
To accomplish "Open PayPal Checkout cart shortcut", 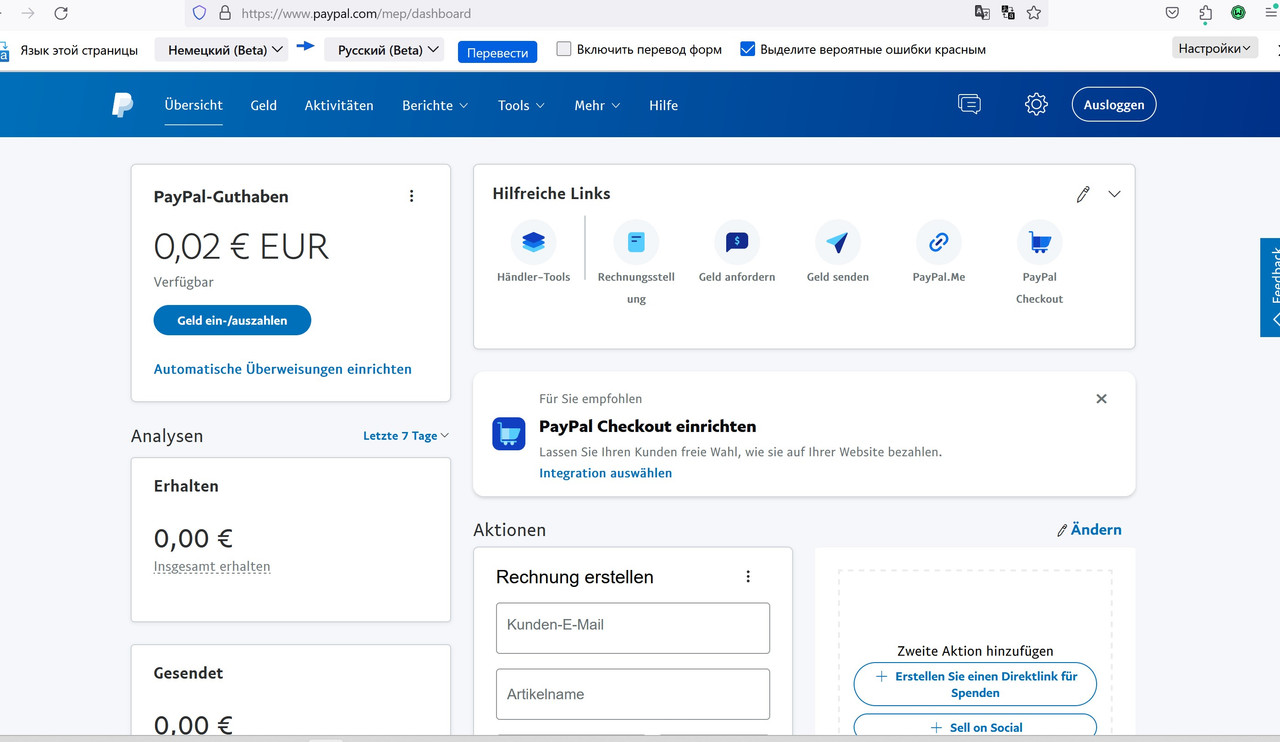I will (1039, 242).
